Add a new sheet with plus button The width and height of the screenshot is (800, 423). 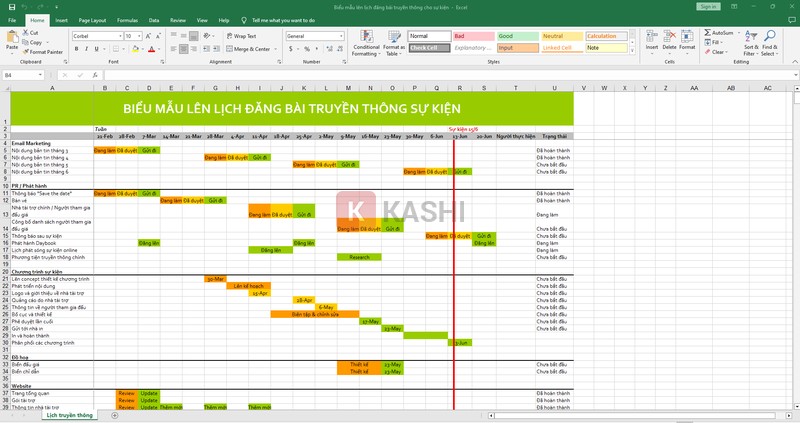point(115,415)
